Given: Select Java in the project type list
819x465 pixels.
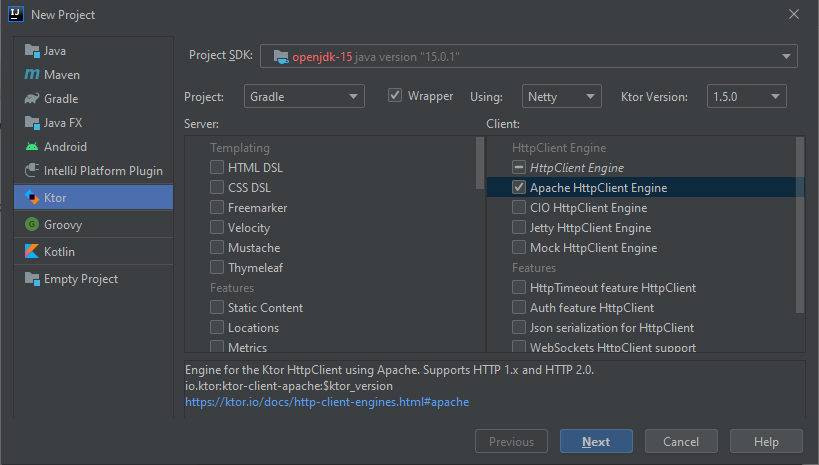Looking at the screenshot, I should (x=93, y=51).
